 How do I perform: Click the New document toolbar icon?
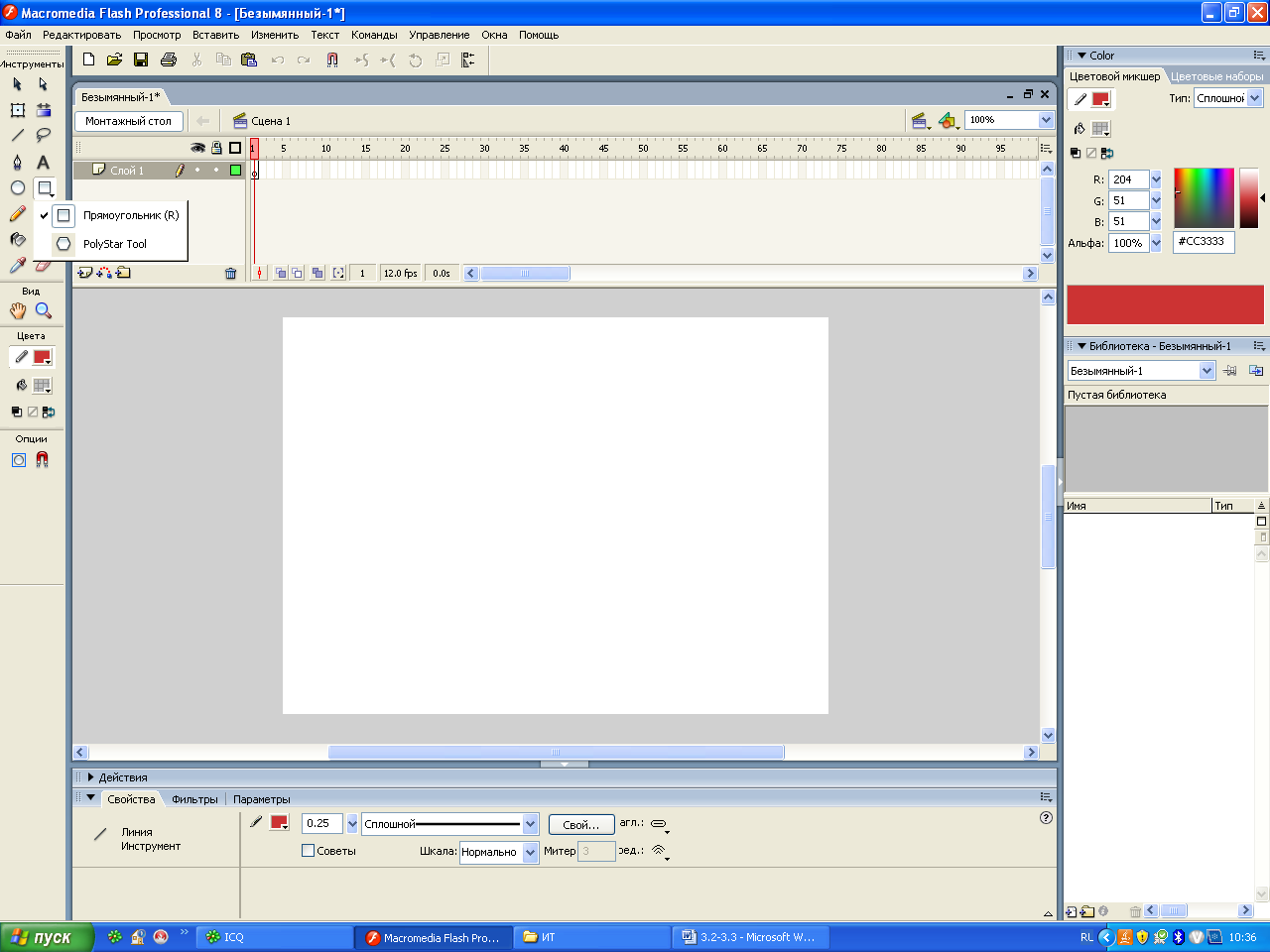pyautogui.click(x=88, y=59)
